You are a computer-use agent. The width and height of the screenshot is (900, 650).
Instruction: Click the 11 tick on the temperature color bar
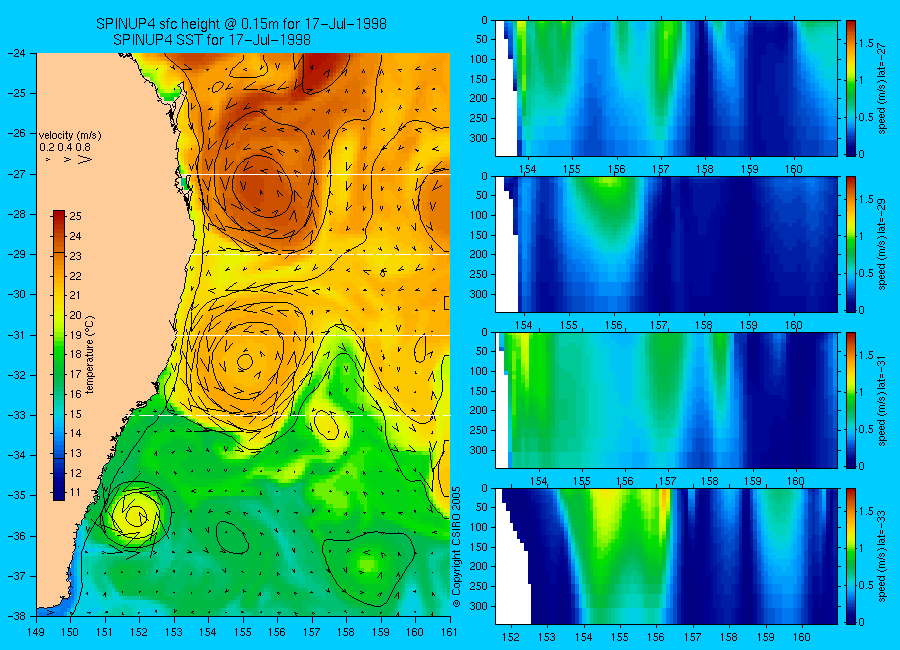(76, 492)
